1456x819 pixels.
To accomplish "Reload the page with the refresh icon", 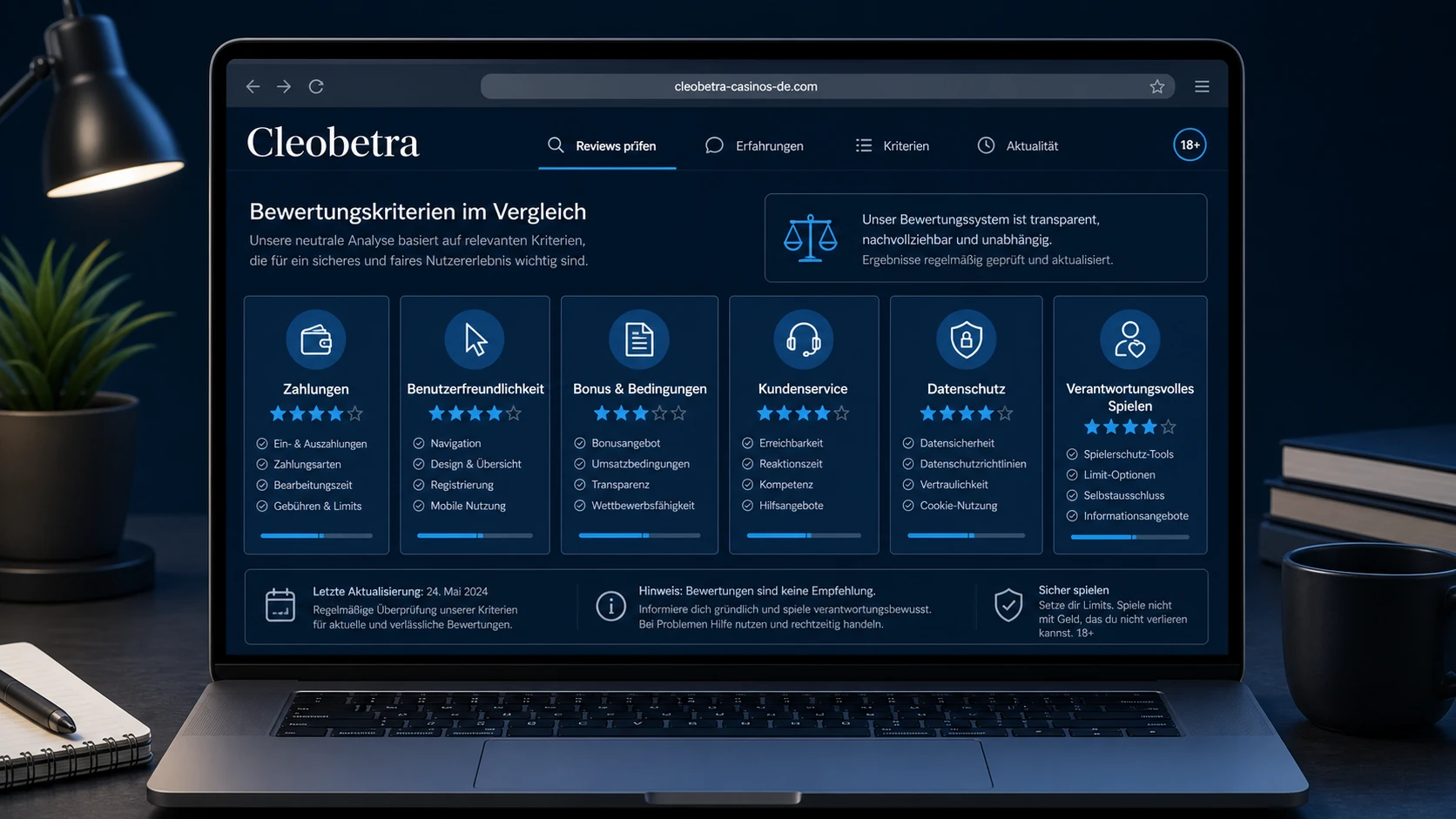I will pos(316,86).
